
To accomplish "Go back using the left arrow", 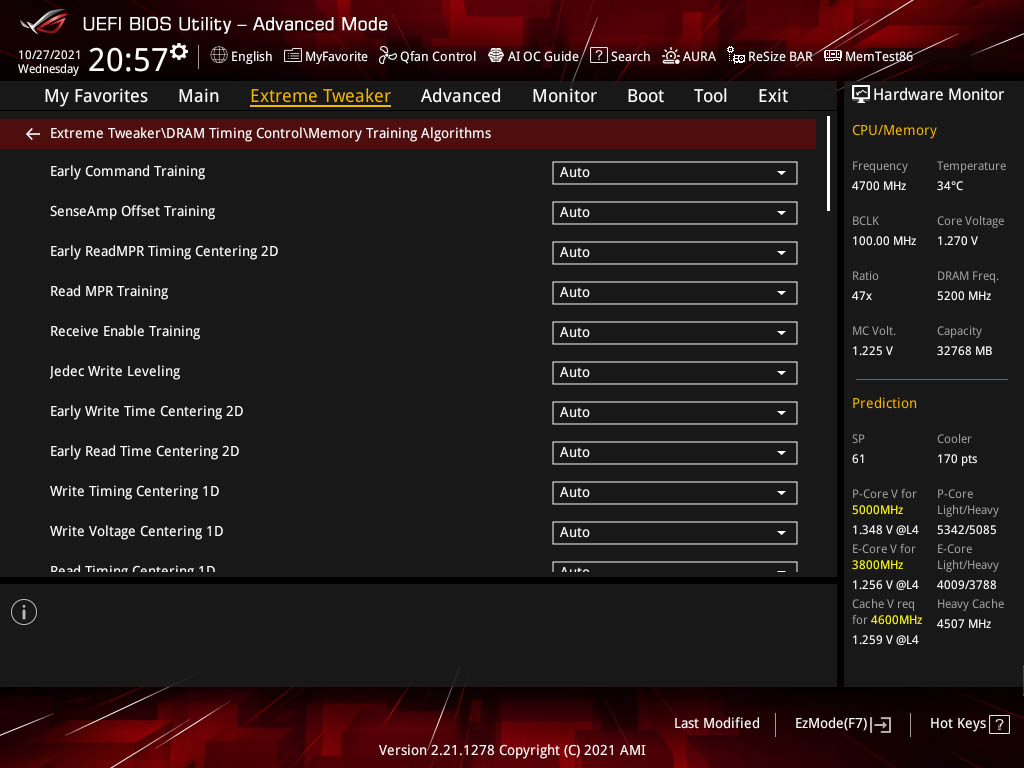I will point(33,134).
